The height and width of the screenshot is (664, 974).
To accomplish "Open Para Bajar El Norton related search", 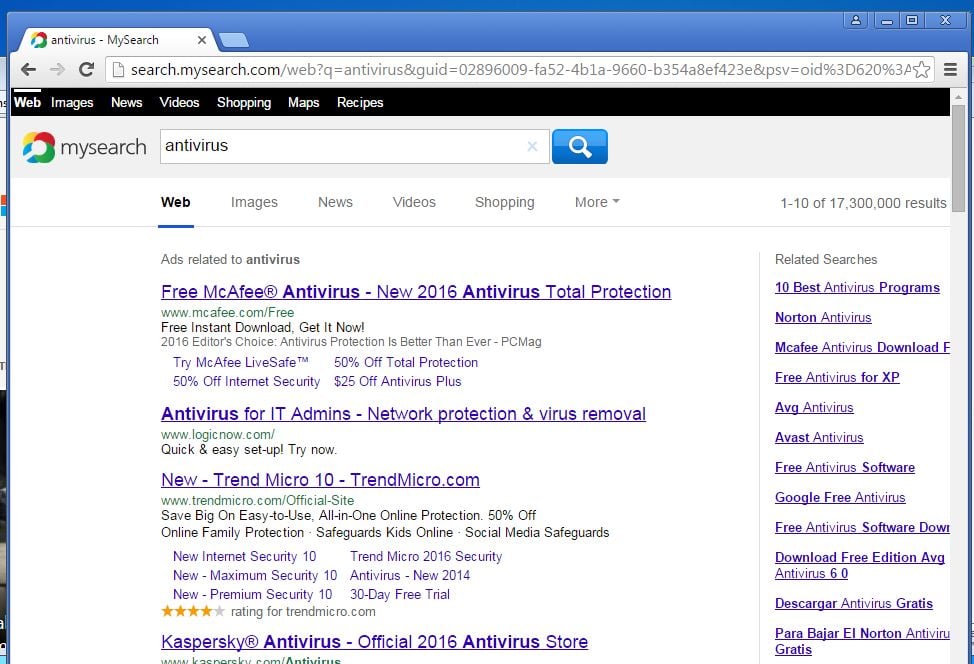I will [x=862, y=641].
